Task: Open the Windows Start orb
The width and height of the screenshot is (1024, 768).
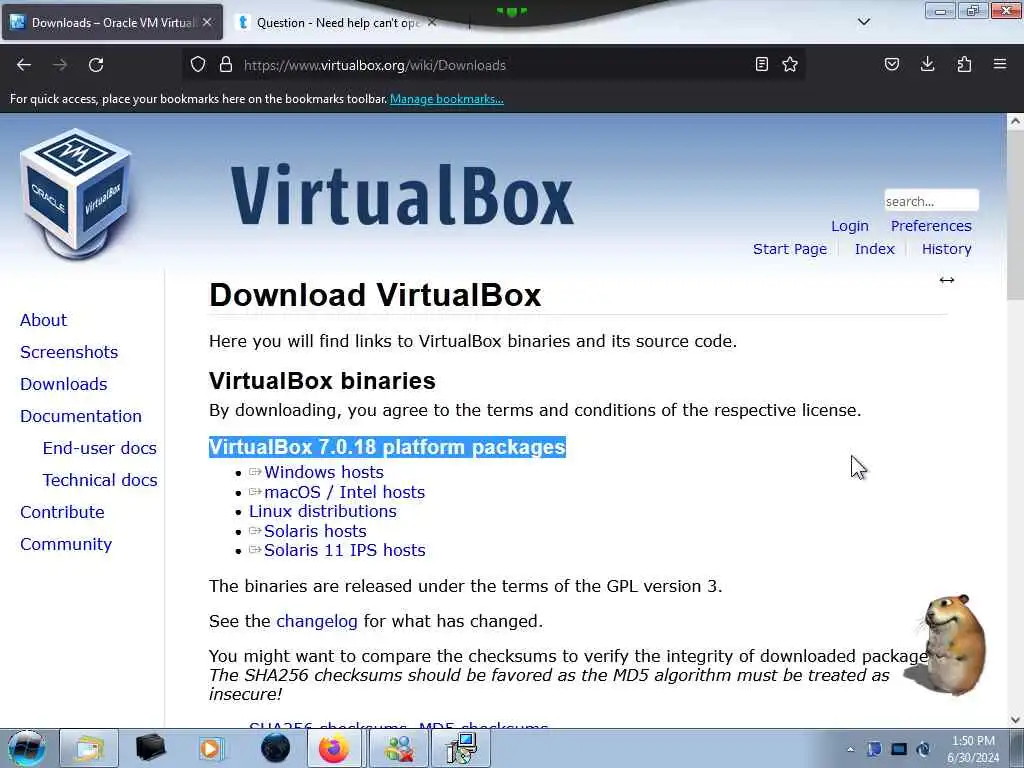Action: coord(27,748)
